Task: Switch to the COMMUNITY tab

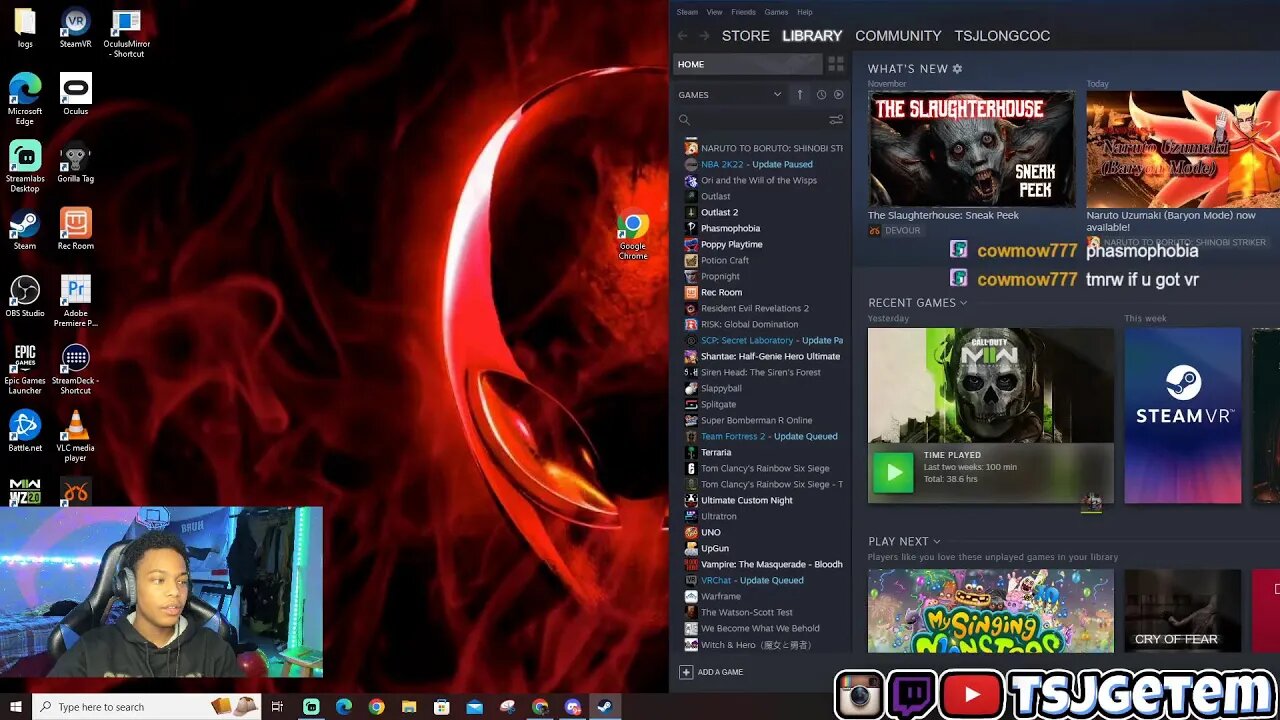Action: pyautogui.click(x=898, y=36)
